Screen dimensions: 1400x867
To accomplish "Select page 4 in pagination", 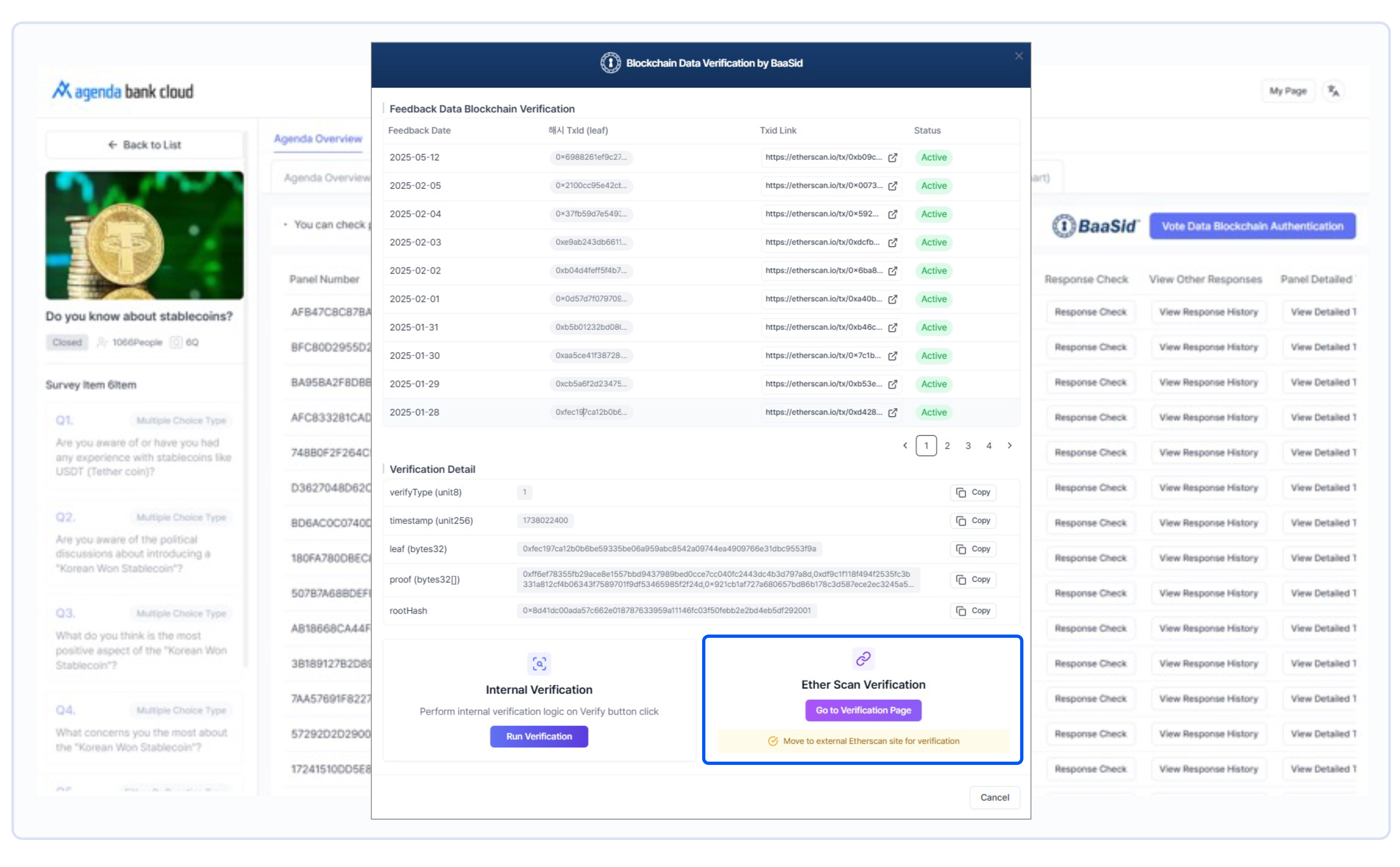I will pyautogui.click(x=989, y=446).
